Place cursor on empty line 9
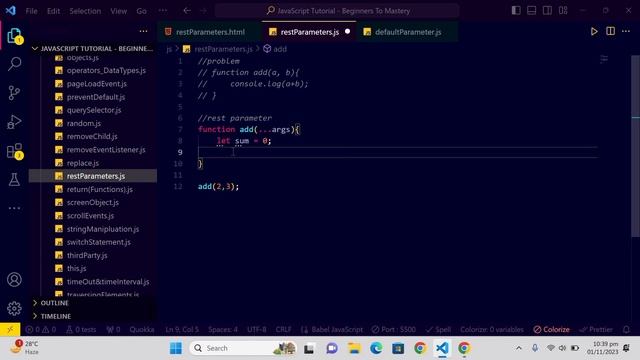640x360 pixels. point(398,152)
